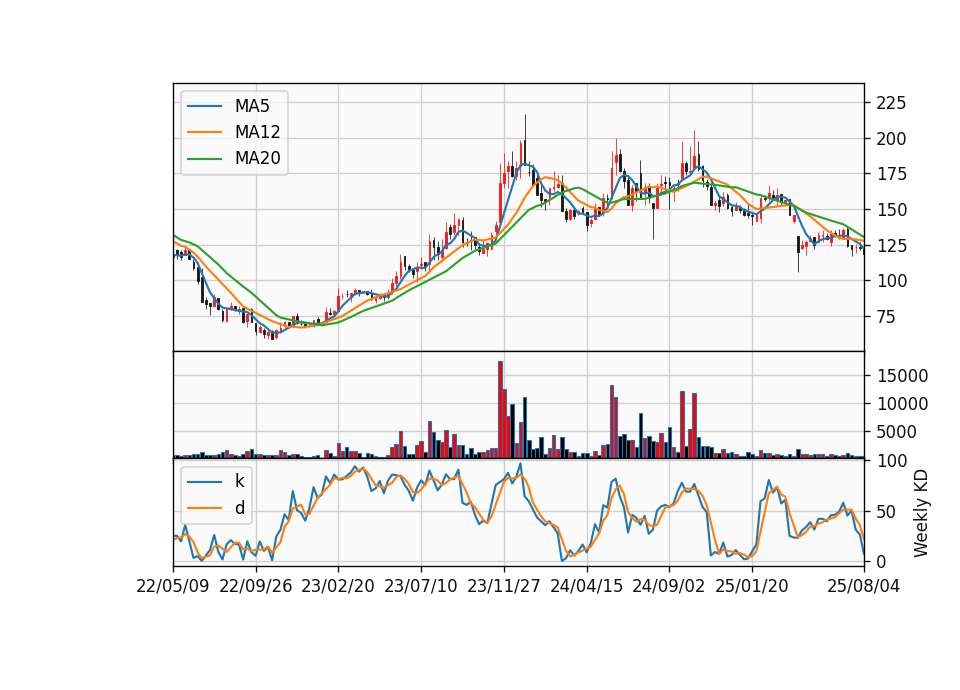Click the 5000 volume axis label
The image size is (960, 690).
point(896,432)
